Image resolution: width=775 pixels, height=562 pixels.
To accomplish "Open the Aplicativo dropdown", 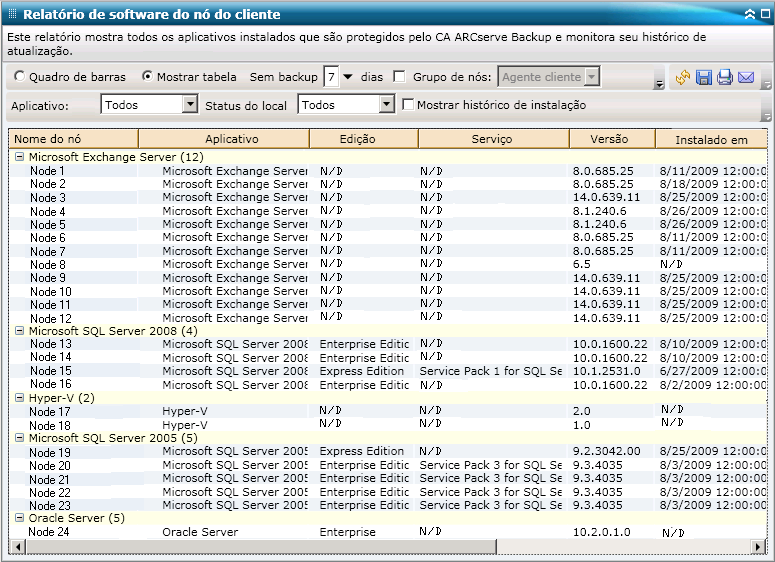I will coord(190,105).
